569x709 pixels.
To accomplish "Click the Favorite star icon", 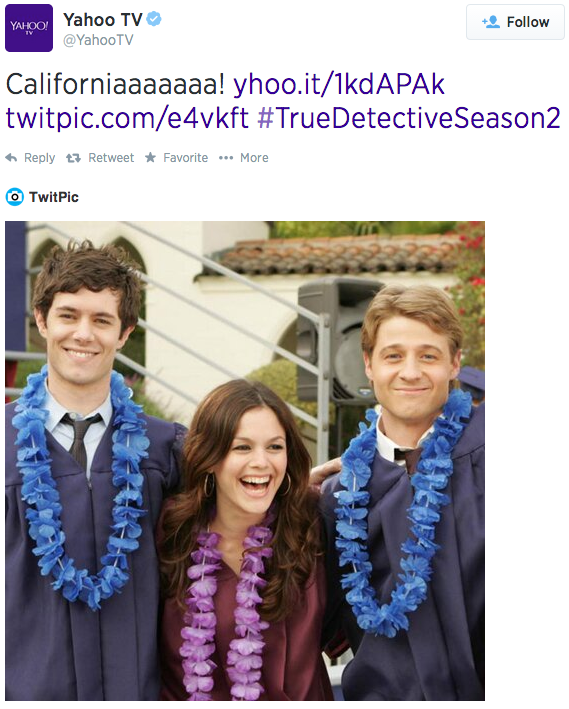I will pos(150,157).
